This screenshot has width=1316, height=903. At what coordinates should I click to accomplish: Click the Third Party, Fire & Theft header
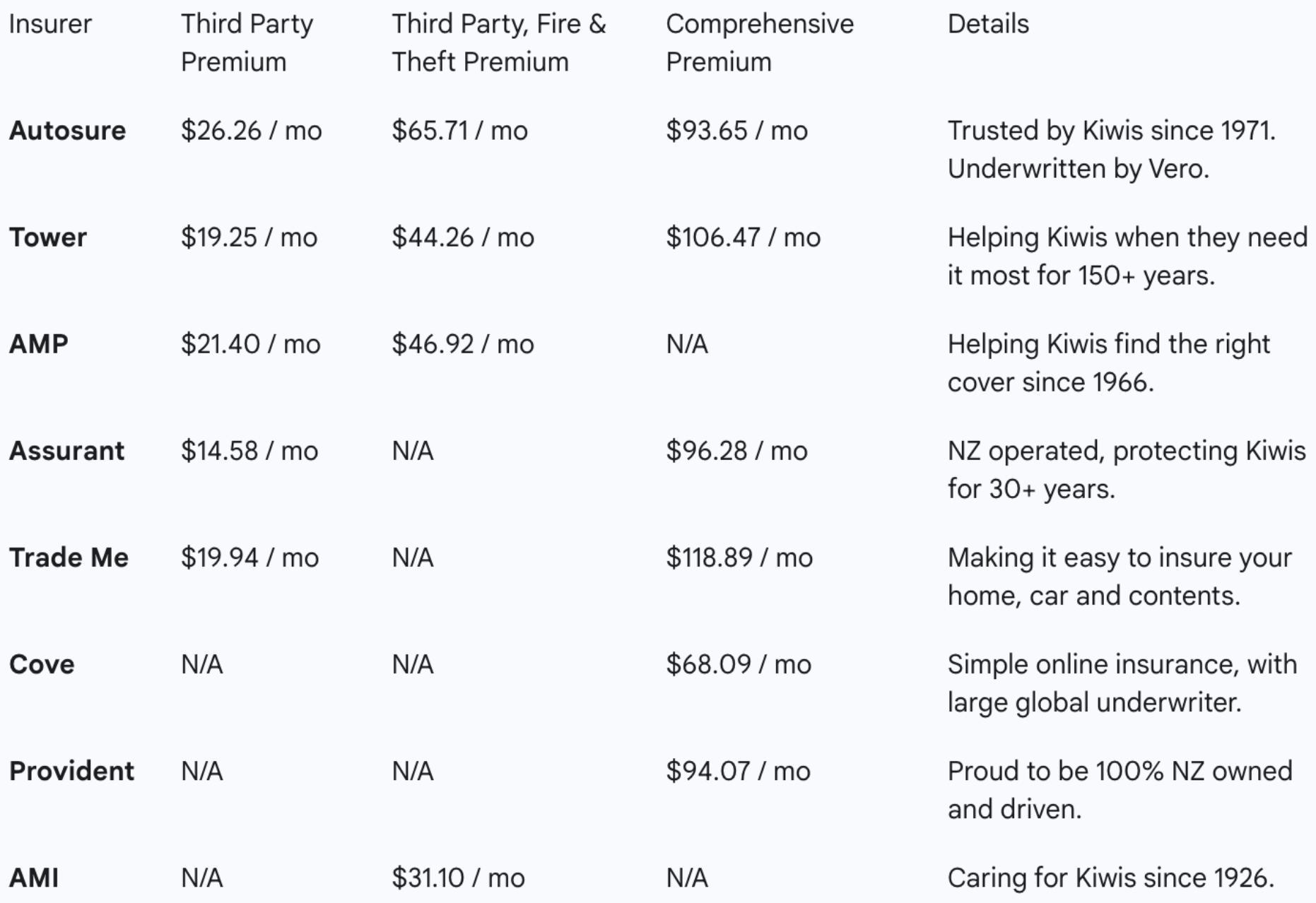click(498, 42)
